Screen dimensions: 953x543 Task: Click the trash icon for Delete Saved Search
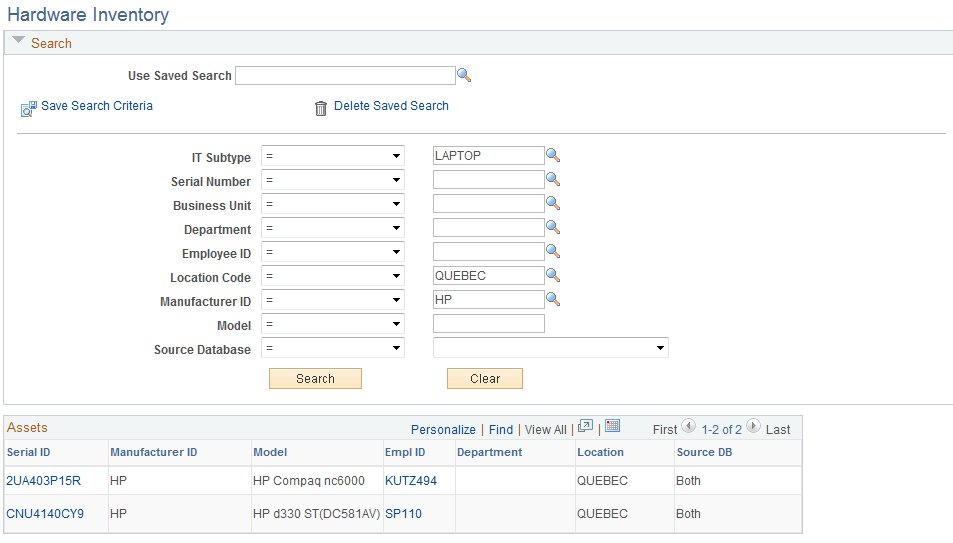pos(321,108)
